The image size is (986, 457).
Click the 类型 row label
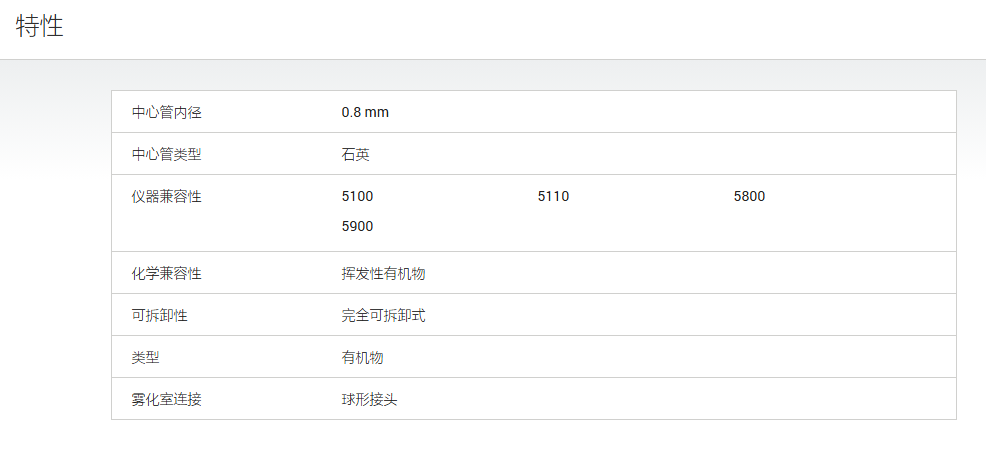[145, 358]
